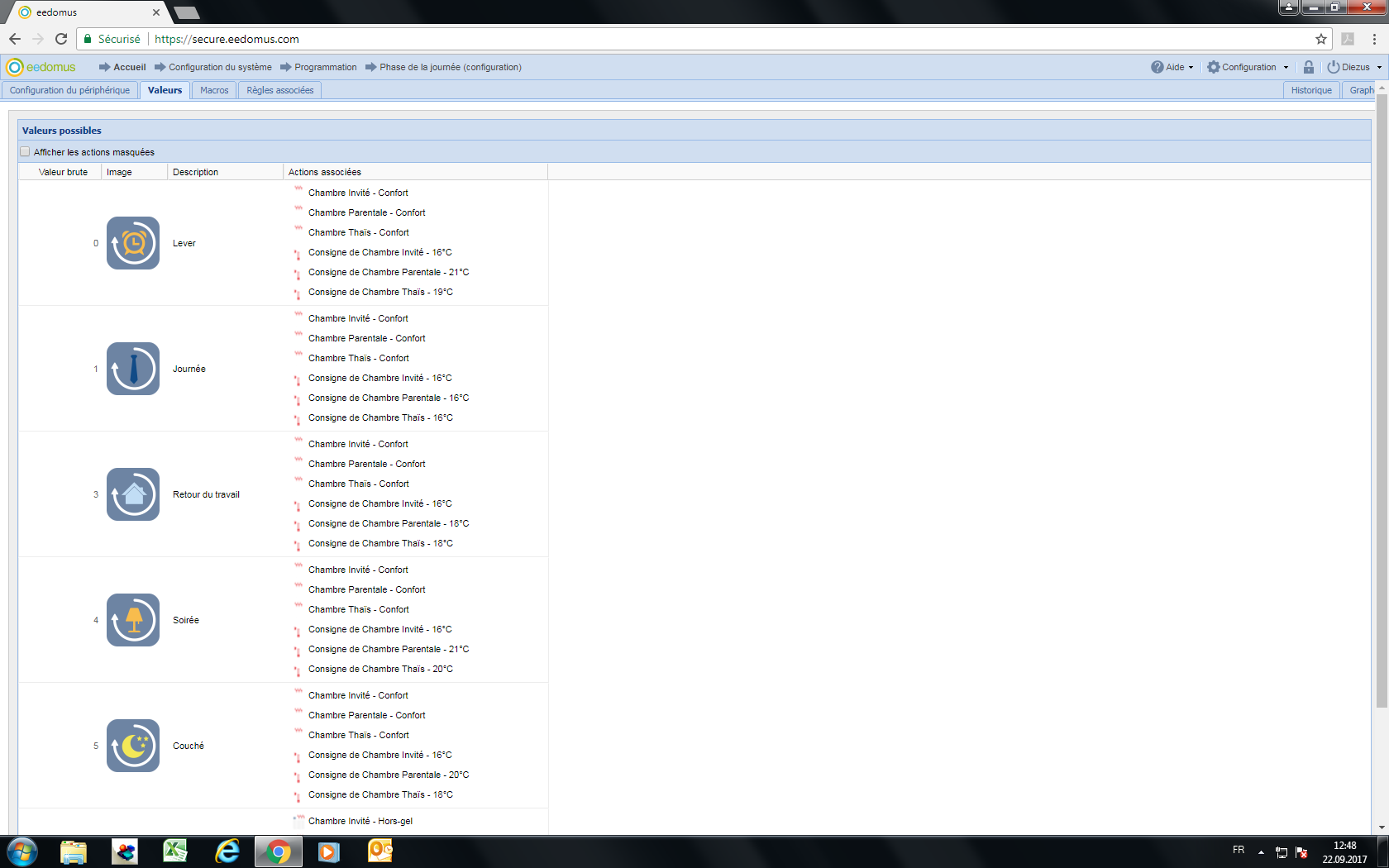Expand the Configuration dropdown menu
Image resolution: width=1389 pixels, height=868 pixels.
1248,67
